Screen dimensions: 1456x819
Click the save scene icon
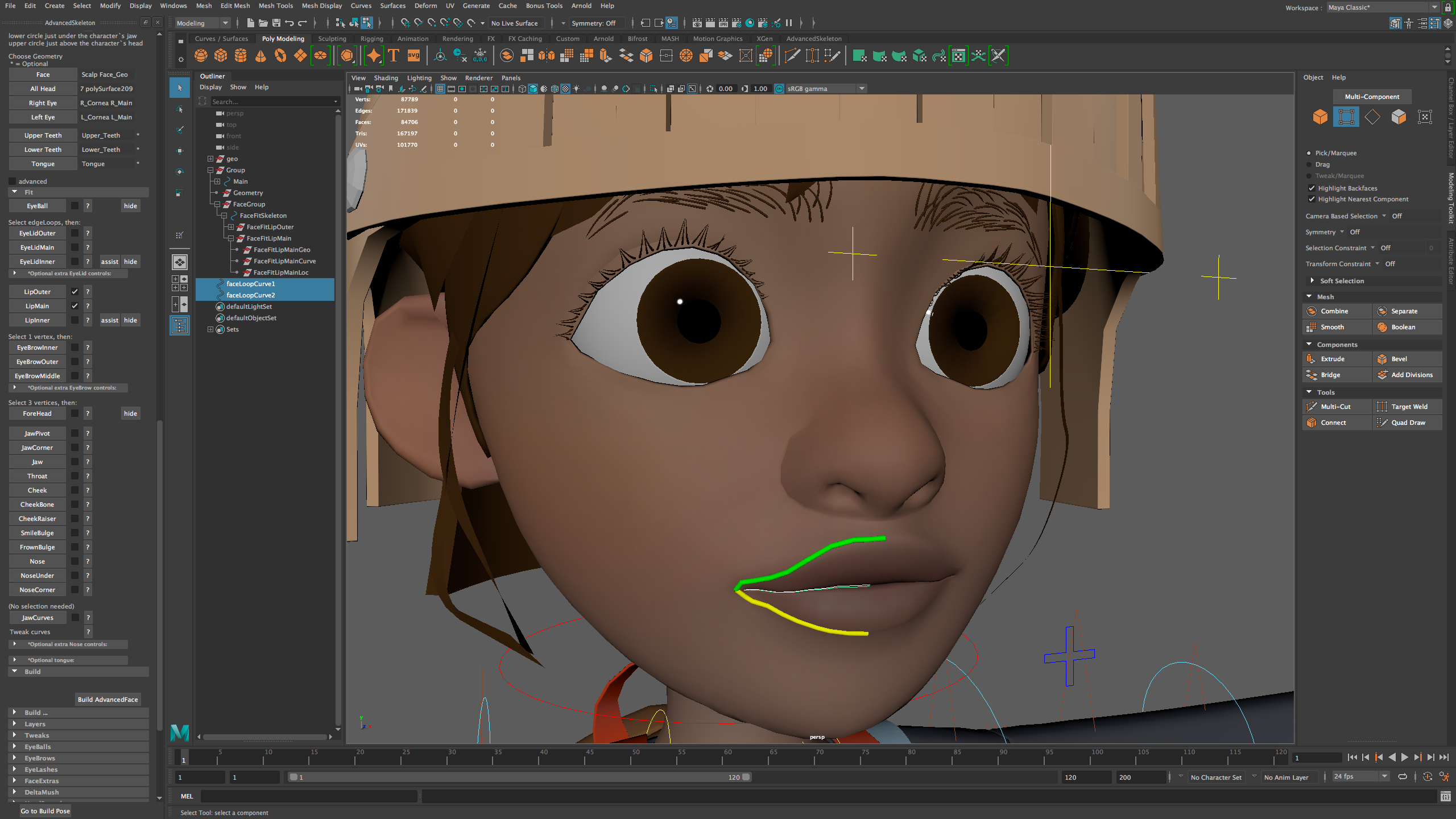pos(276,23)
